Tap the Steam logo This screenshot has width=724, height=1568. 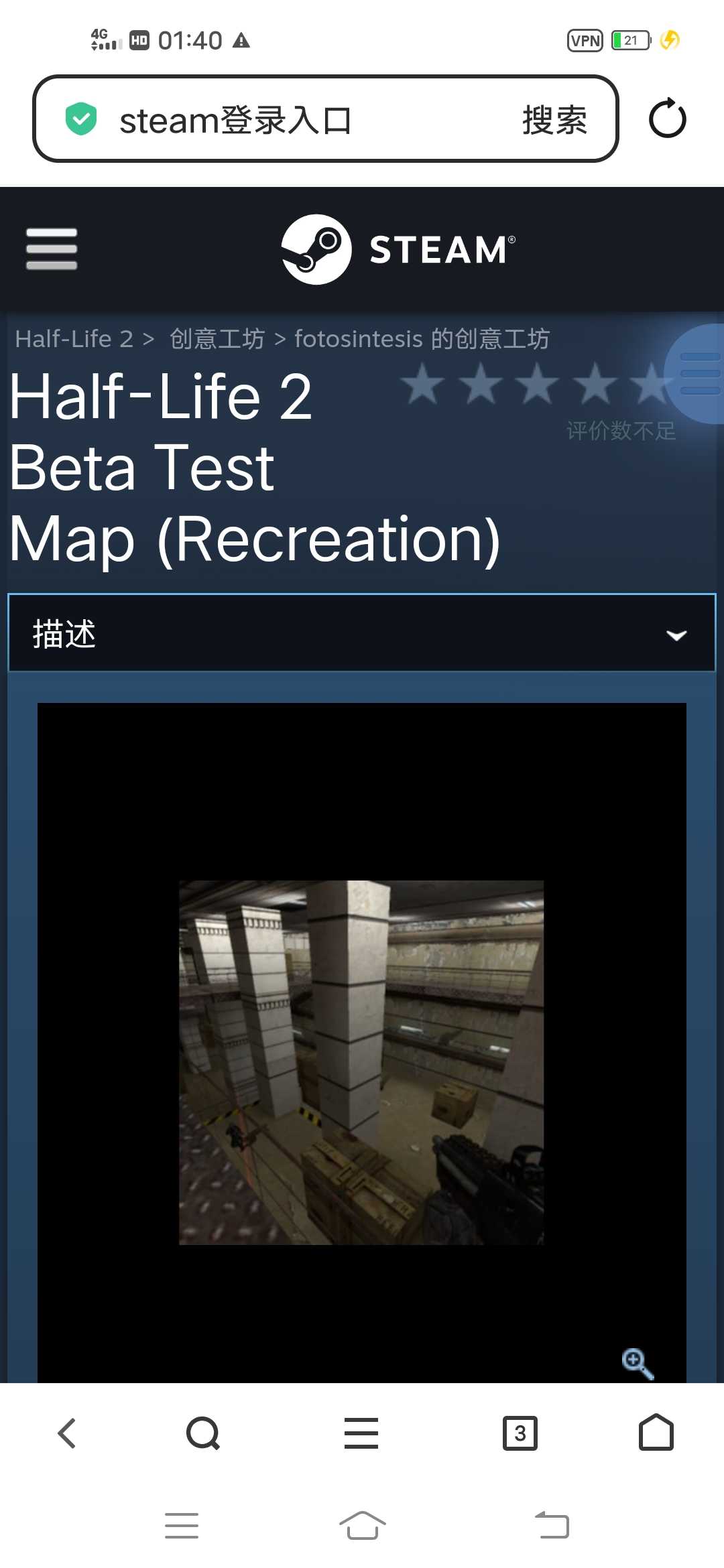click(x=398, y=249)
